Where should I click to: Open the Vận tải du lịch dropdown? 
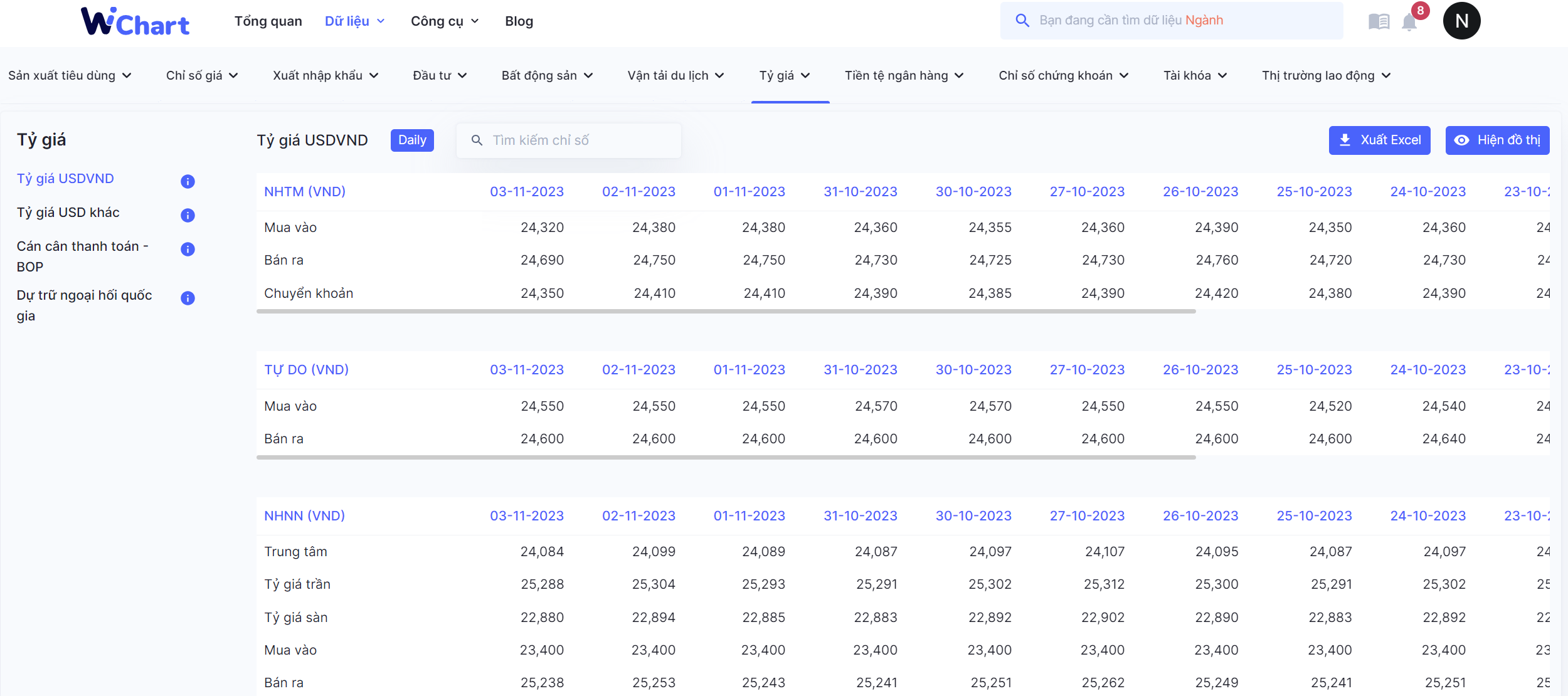[675, 75]
